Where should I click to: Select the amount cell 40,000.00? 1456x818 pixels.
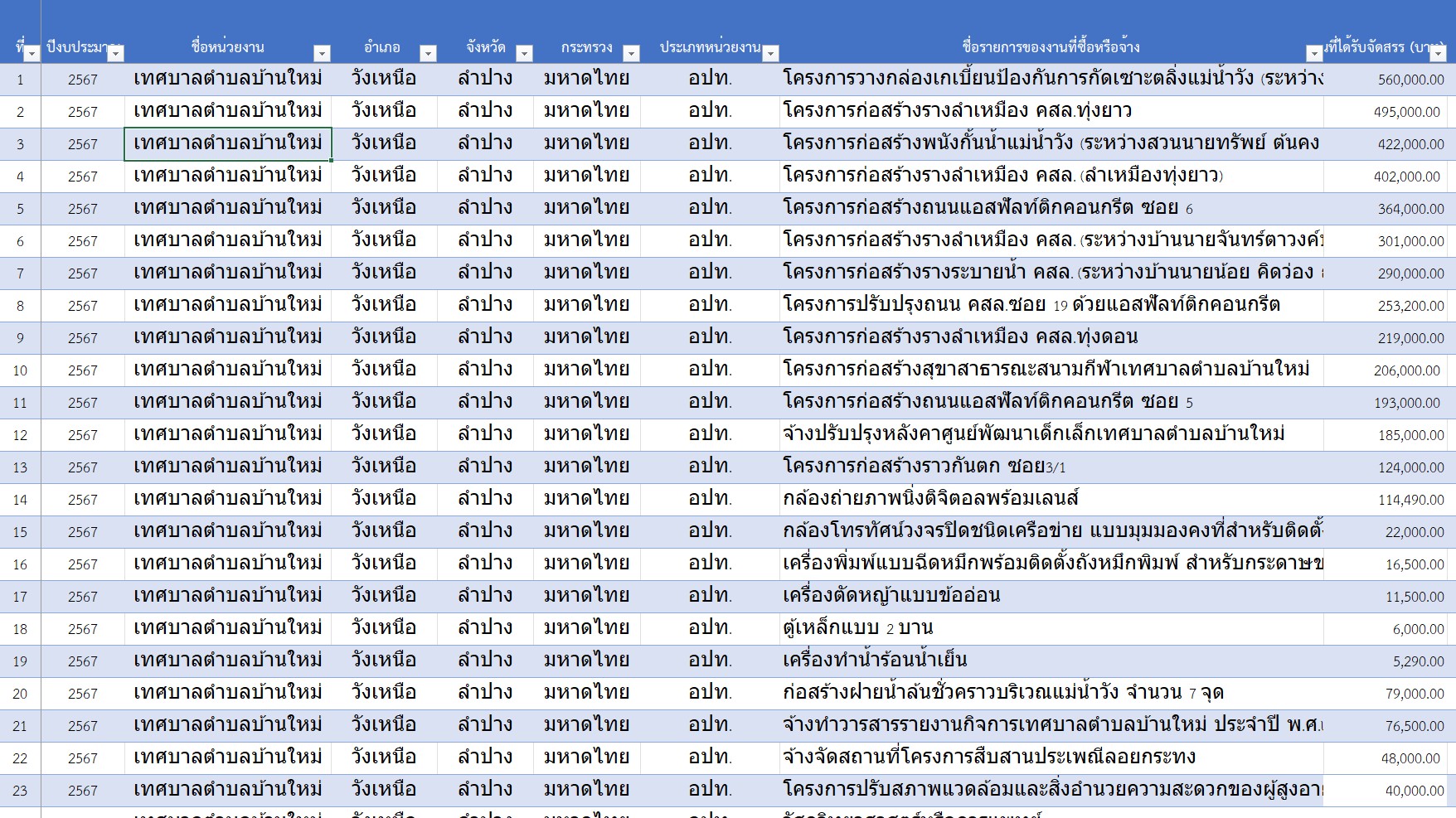(x=1386, y=791)
